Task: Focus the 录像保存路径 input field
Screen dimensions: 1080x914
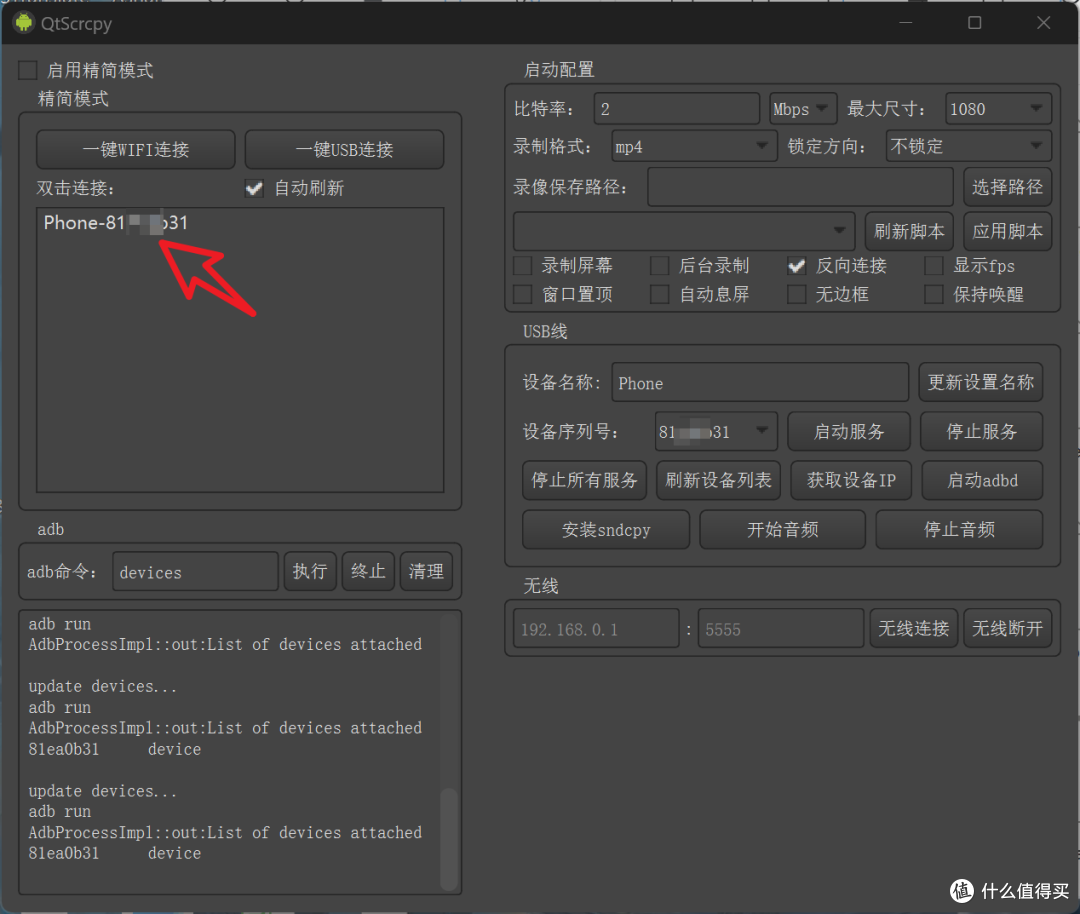Action: [800, 187]
